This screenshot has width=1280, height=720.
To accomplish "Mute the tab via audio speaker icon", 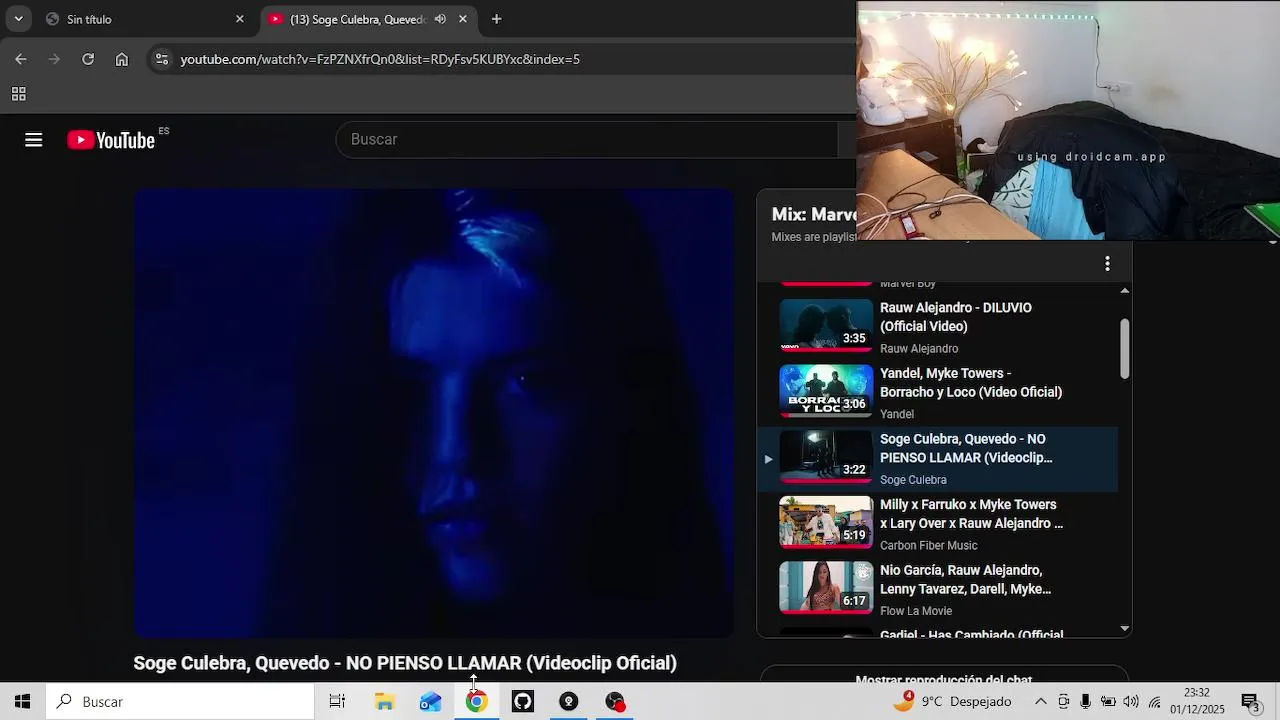I will [440, 19].
